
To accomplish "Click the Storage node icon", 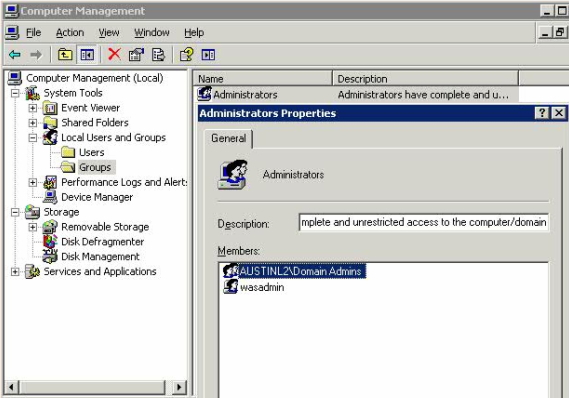I will pos(32,212).
